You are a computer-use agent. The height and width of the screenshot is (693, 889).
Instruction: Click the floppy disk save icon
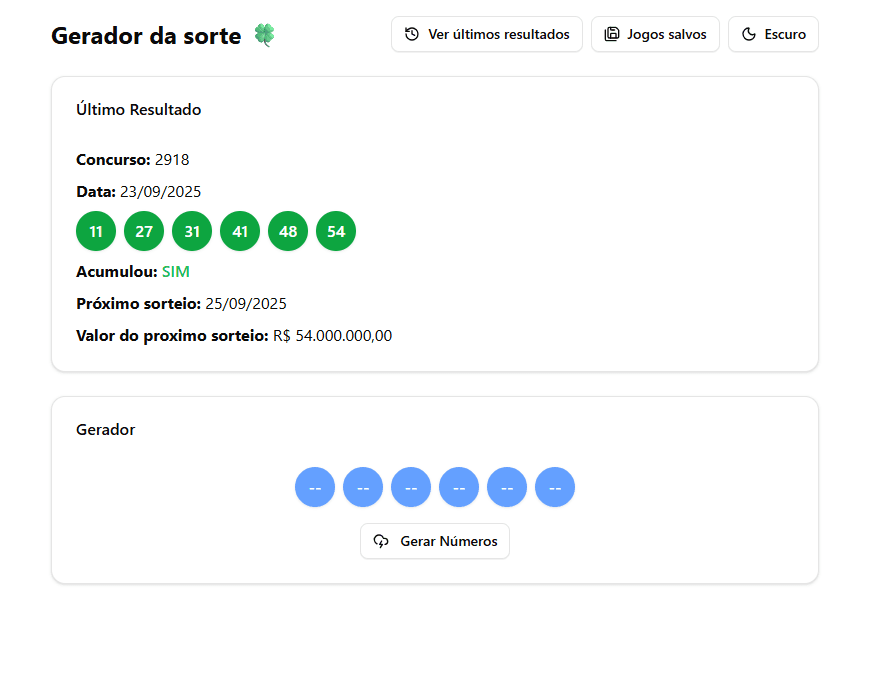coord(612,34)
